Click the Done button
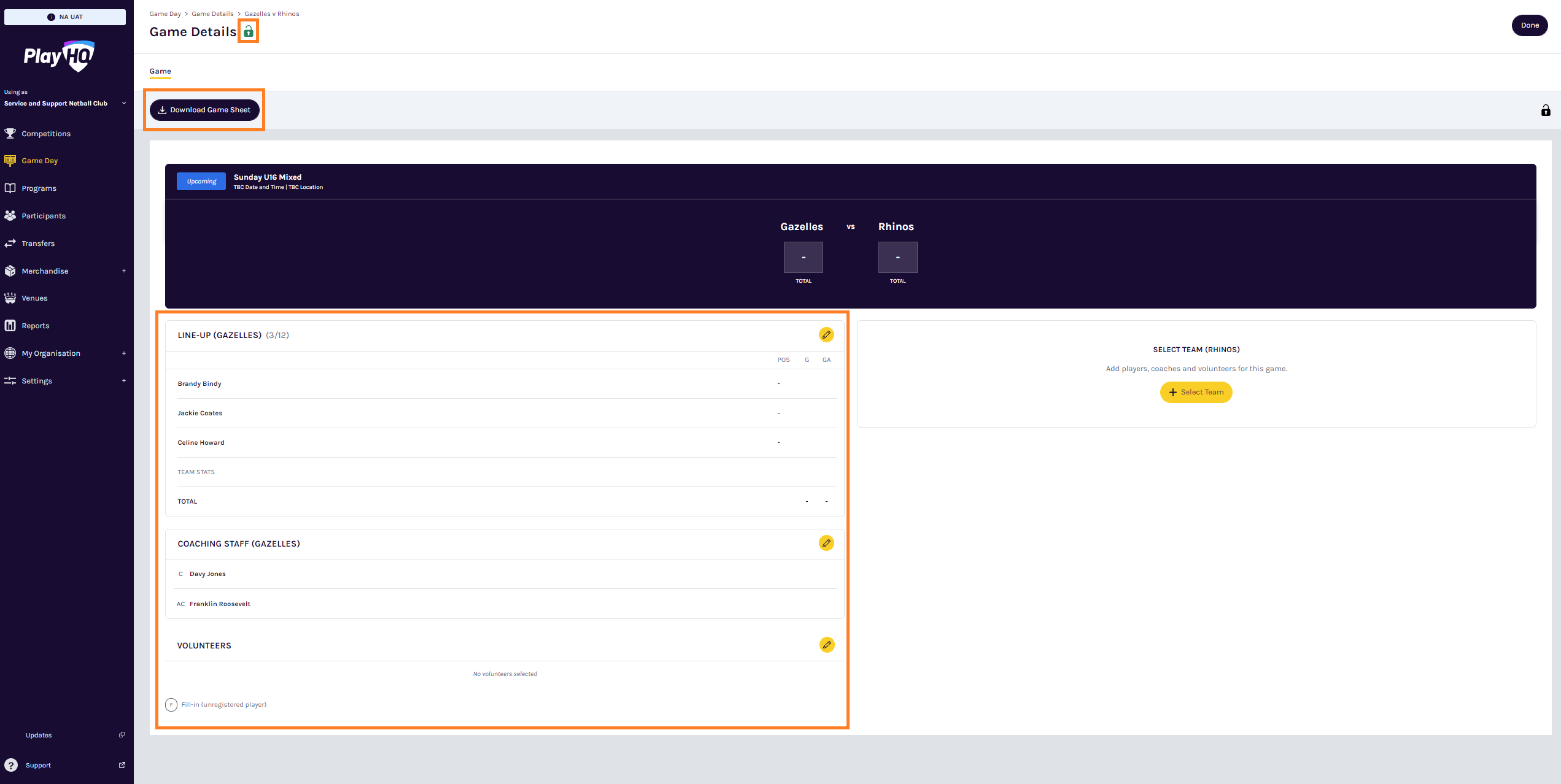The height and width of the screenshot is (784, 1561). click(x=1530, y=25)
